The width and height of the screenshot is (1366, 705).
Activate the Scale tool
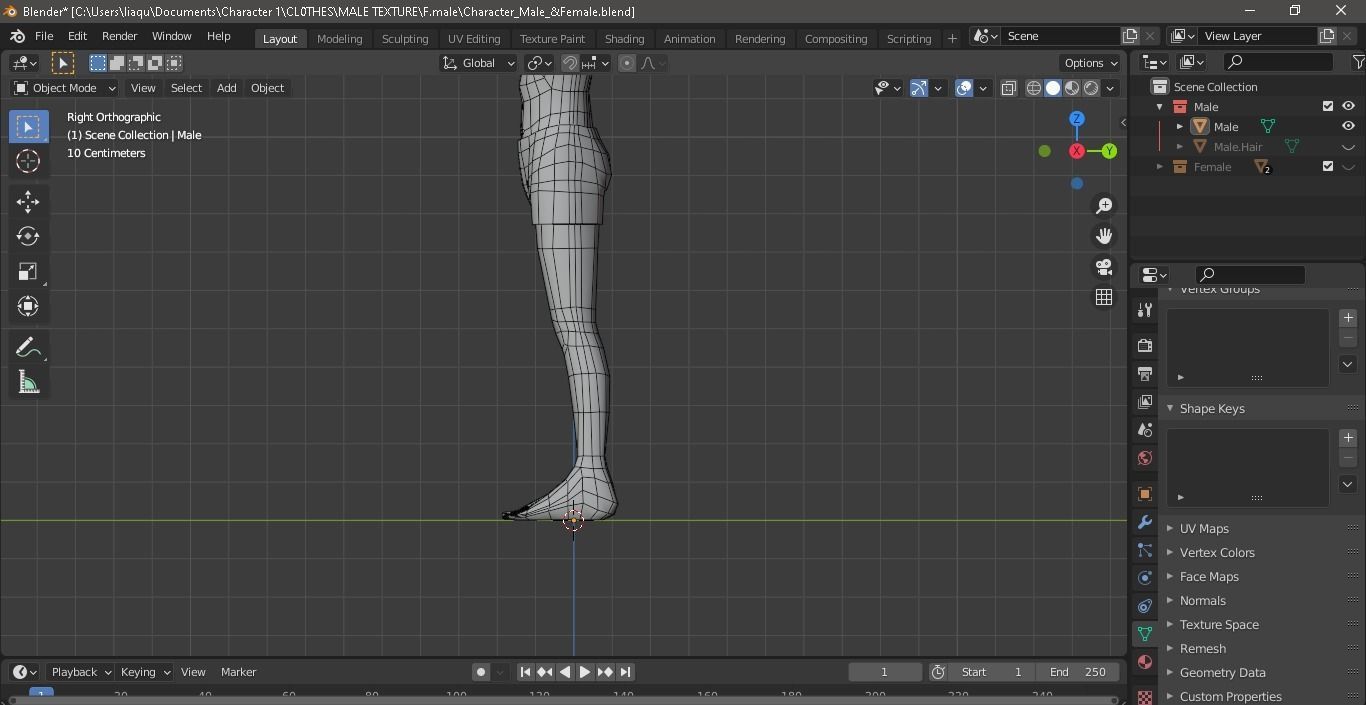28,272
